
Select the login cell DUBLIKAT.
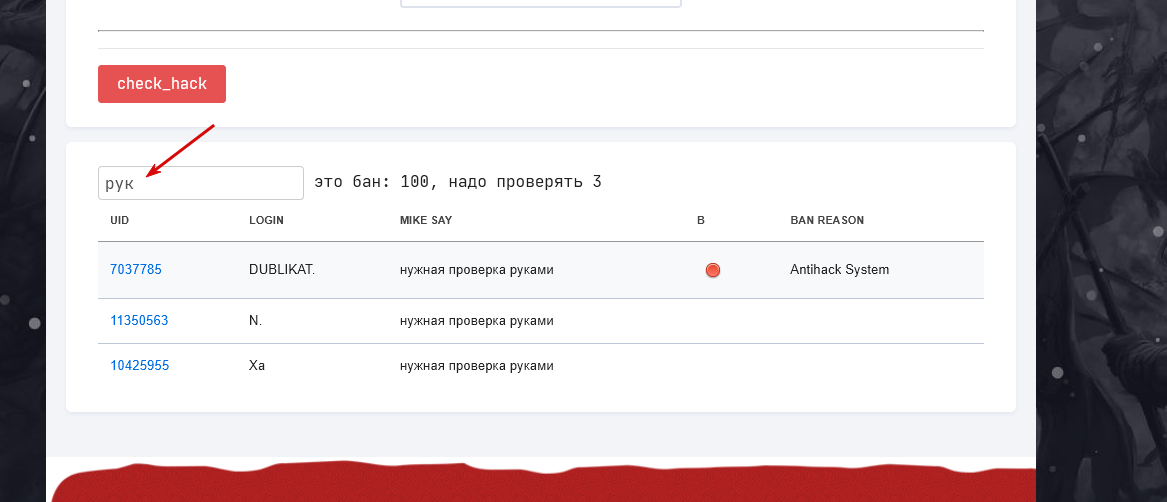click(x=282, y=270)
